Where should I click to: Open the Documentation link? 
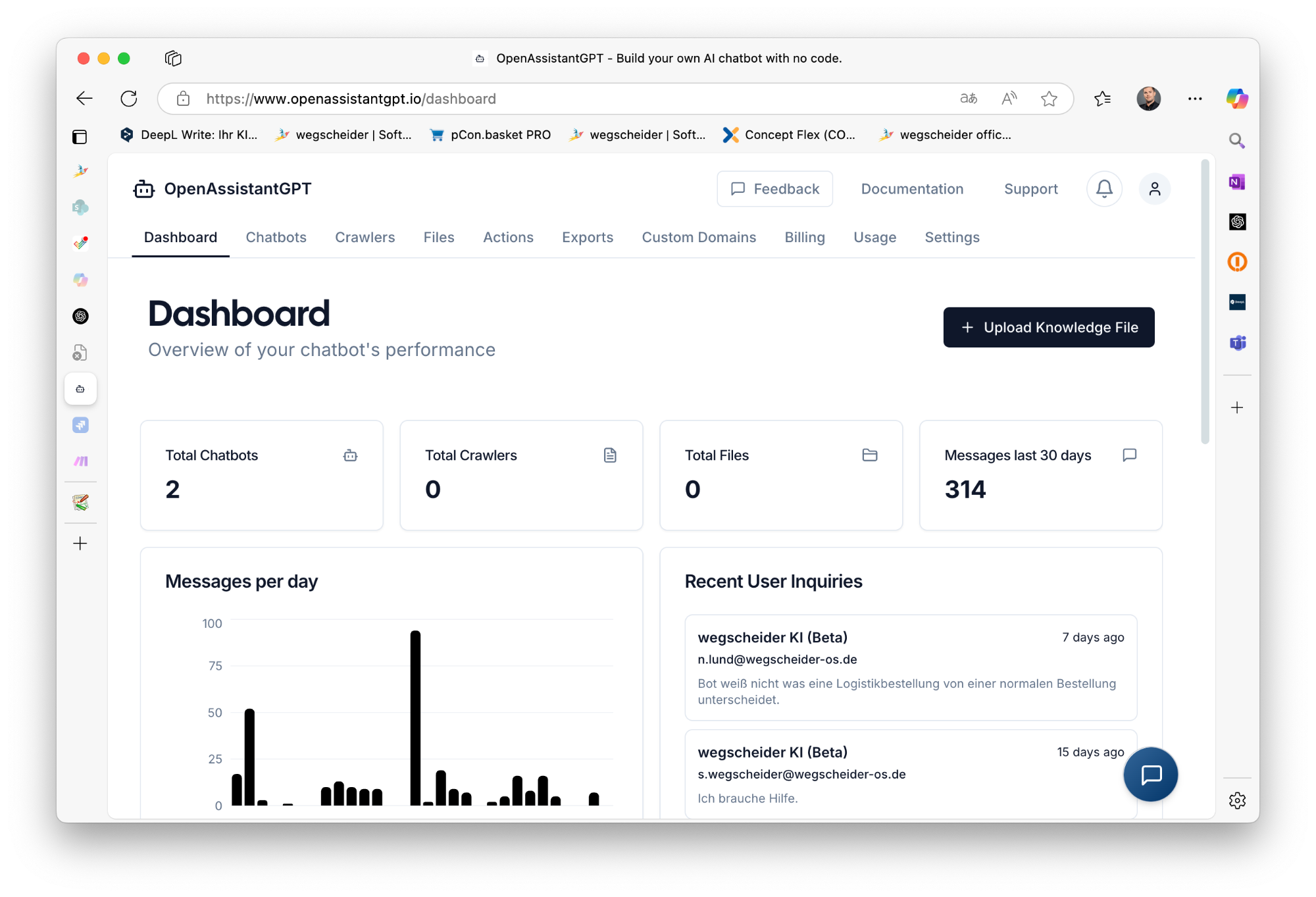pos(912,189)
